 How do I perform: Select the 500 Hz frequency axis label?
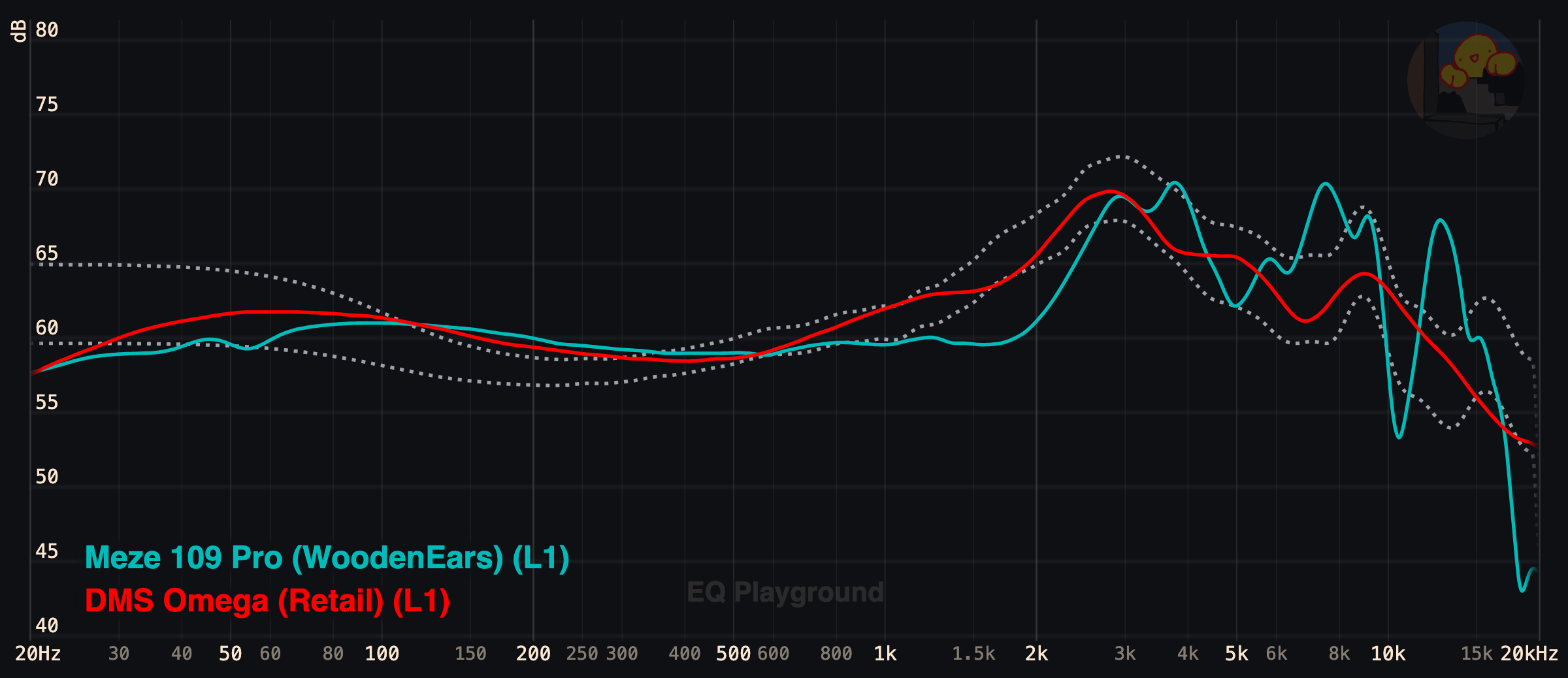tap(733, 654)
